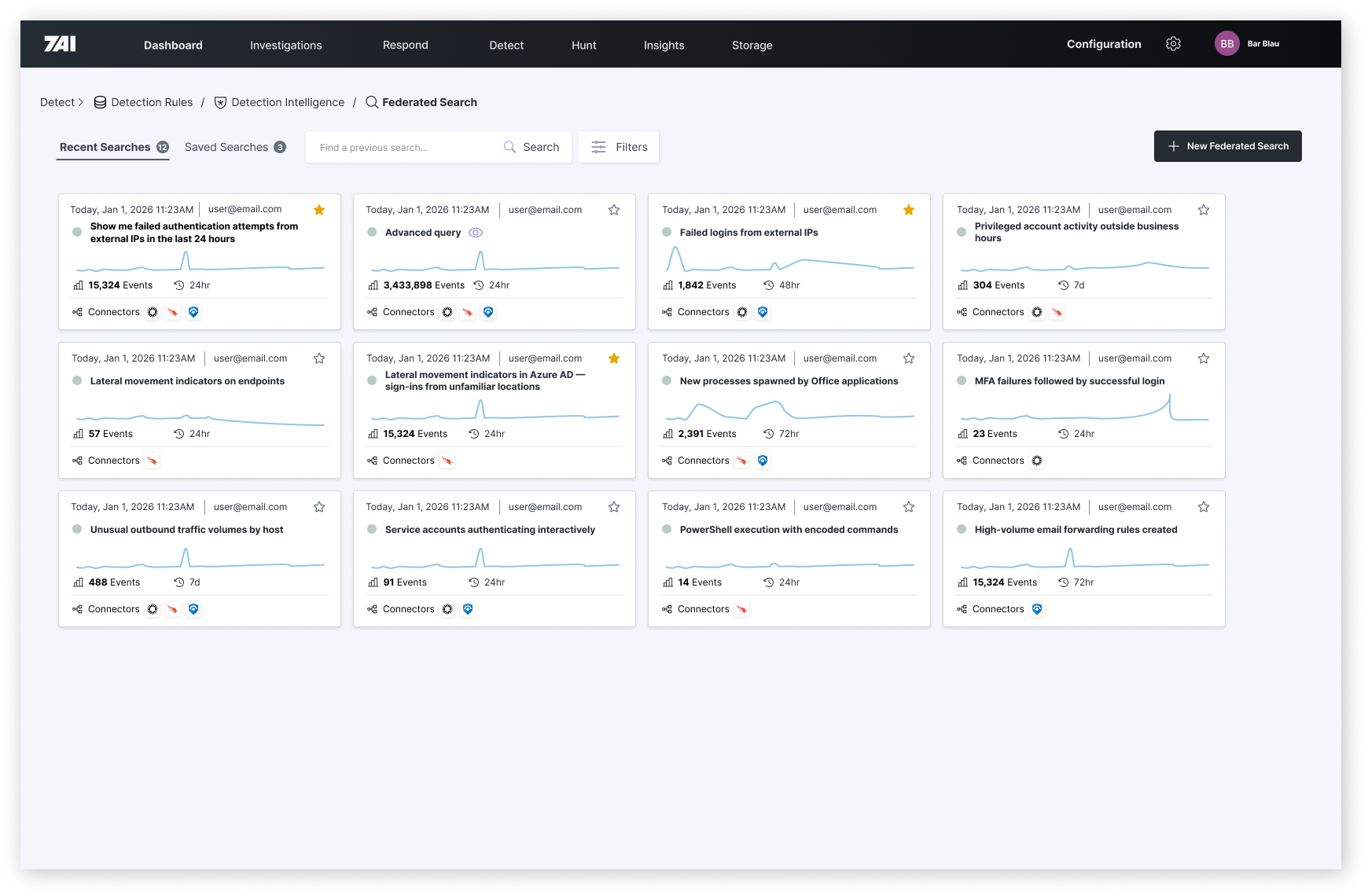Open the Hunt menu
The width and height of the screenshot is (1368, 896).
click(x=584, y=45)
